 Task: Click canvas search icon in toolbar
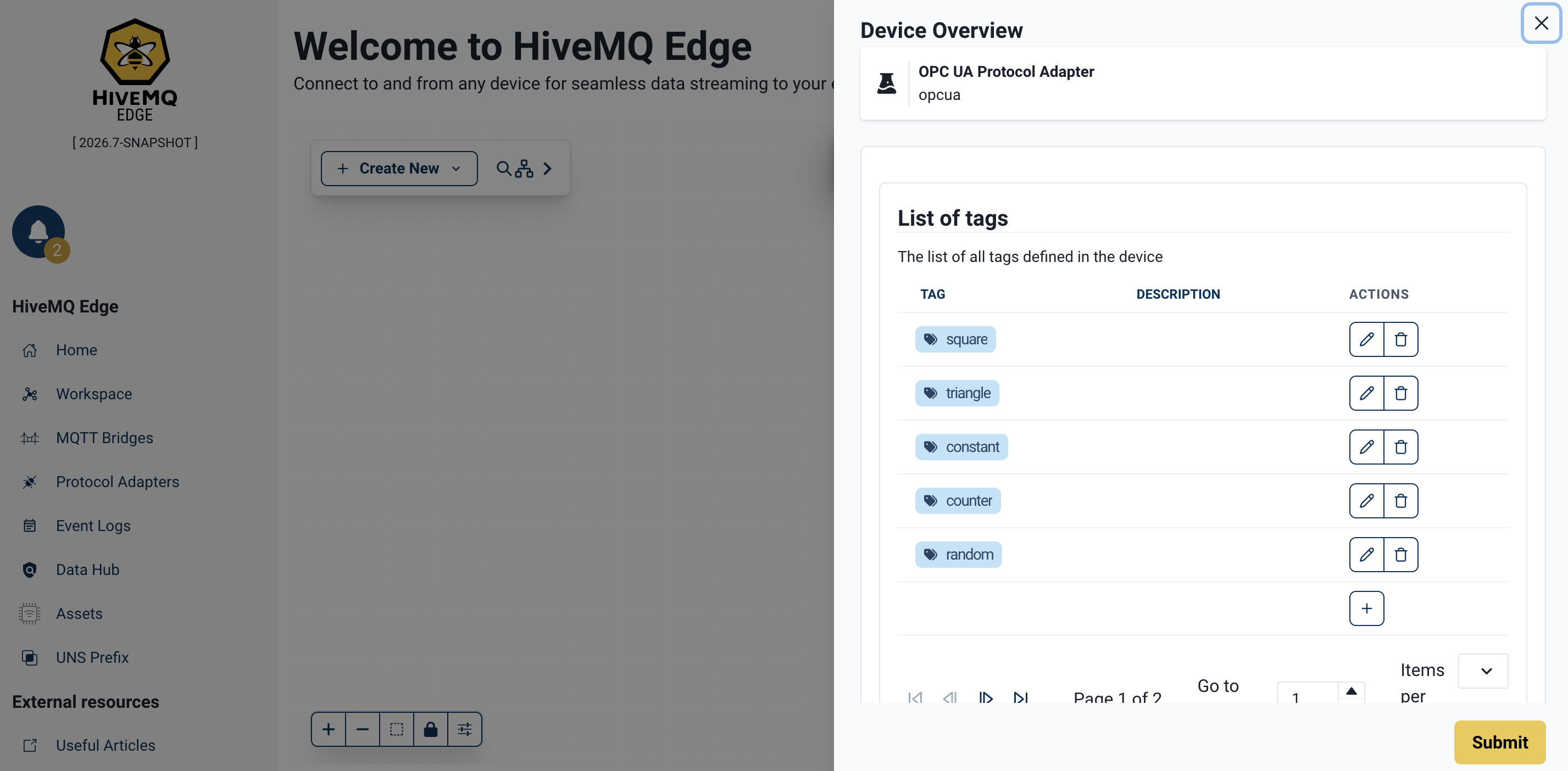click(x=503, y=169)
